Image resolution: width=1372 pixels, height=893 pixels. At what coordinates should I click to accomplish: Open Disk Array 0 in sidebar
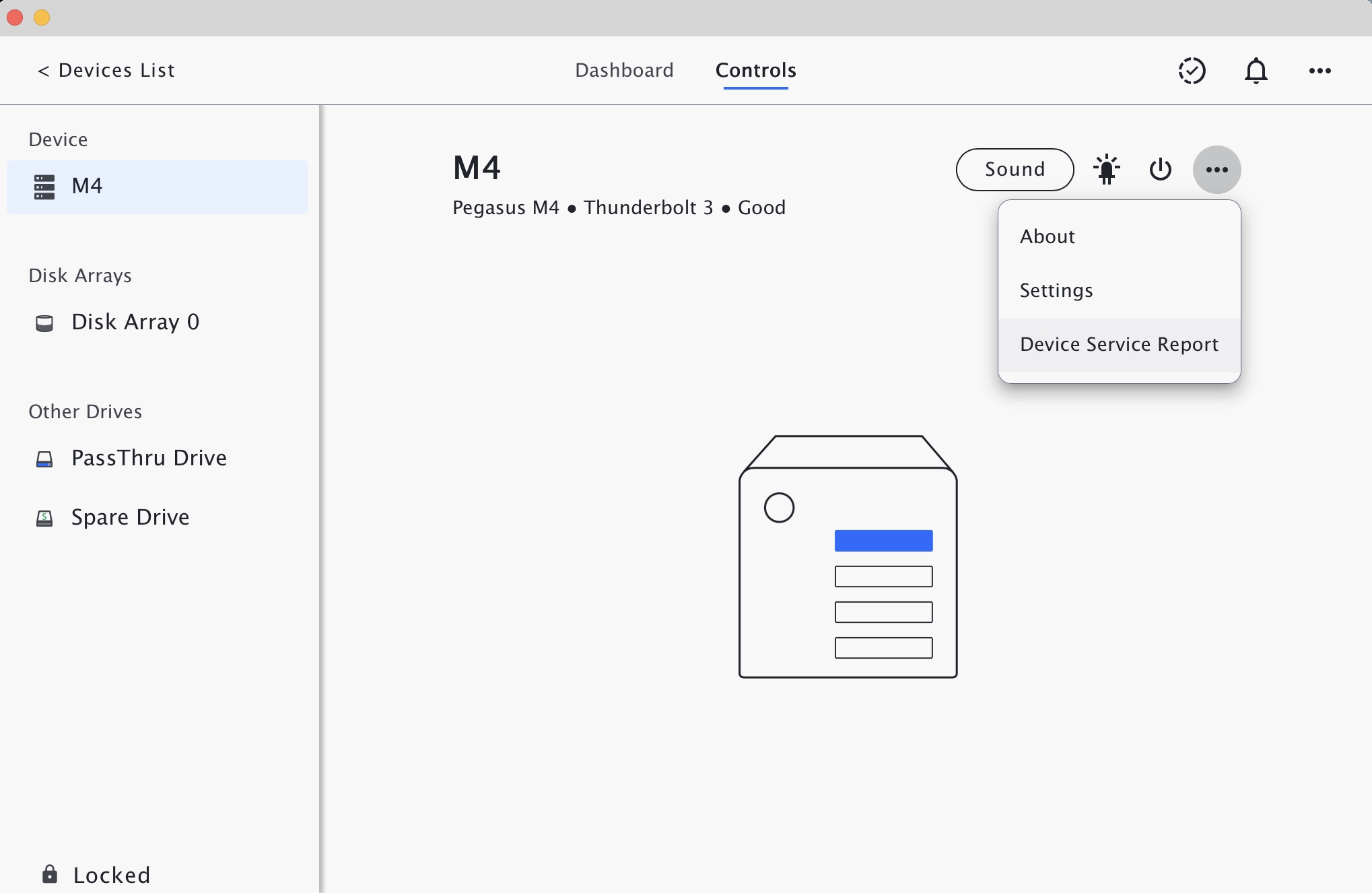point(135,322)
